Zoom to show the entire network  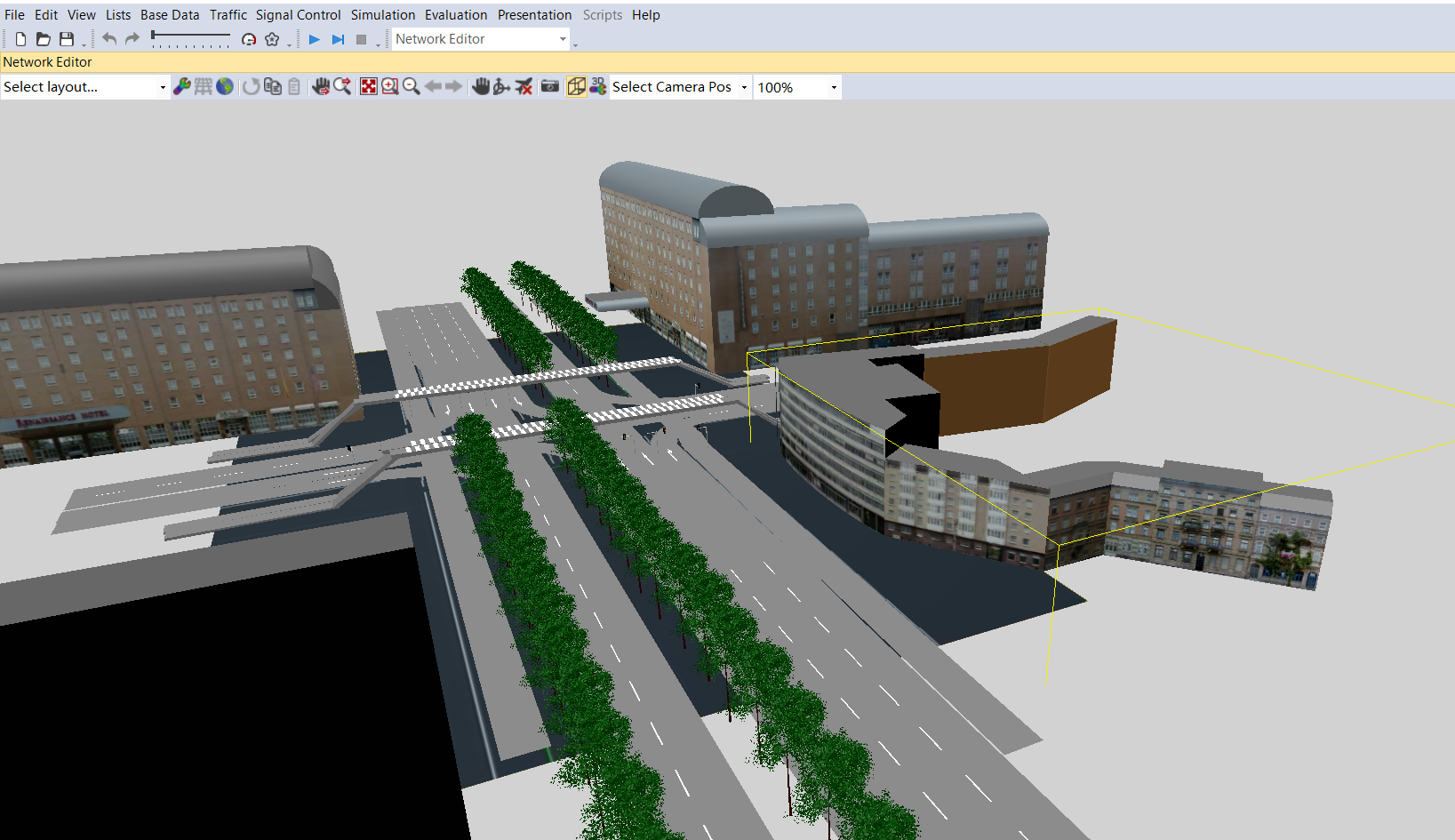[369, 86]
